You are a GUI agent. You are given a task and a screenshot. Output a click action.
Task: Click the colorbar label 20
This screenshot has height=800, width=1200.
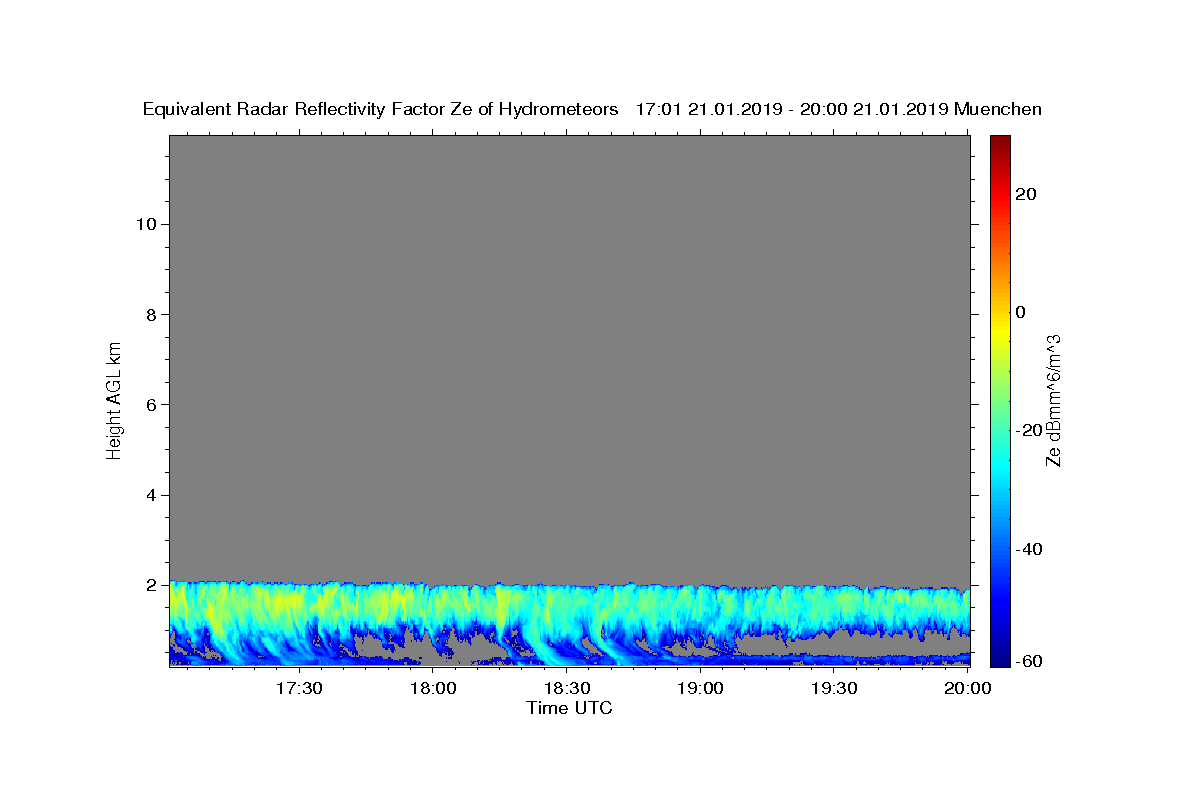pyautogui.click(x=1026, y=194)
